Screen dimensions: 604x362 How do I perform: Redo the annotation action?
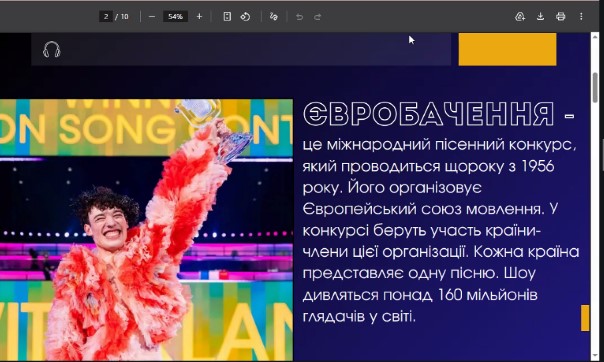click(317, 17)
